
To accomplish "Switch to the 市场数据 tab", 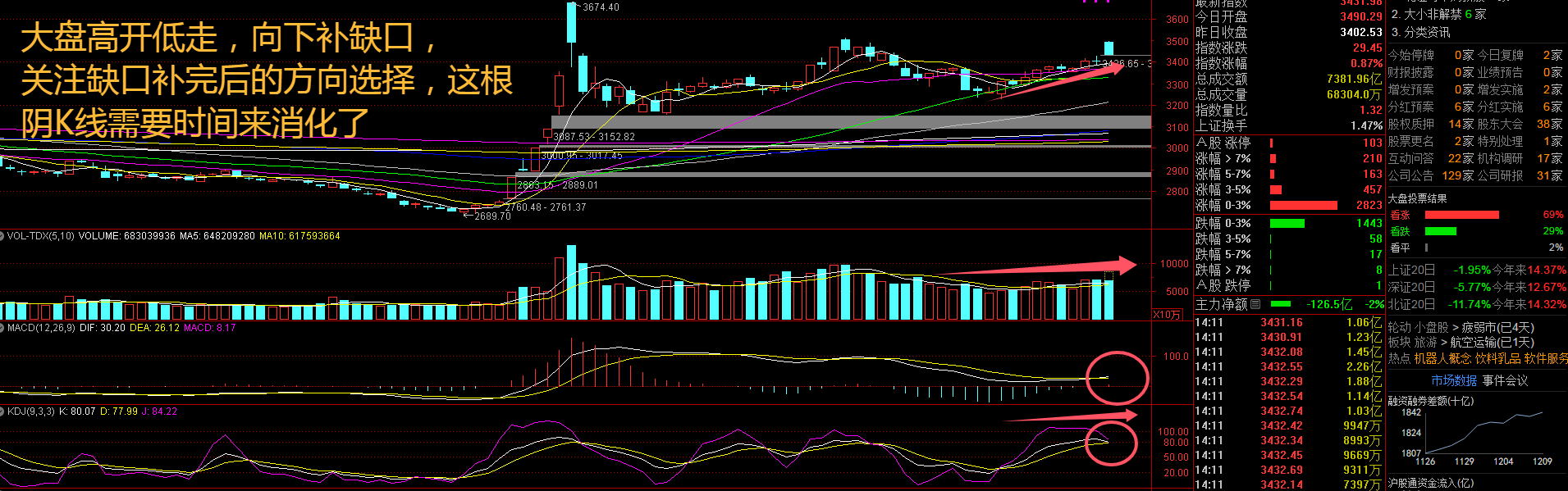I will 1454,380.
